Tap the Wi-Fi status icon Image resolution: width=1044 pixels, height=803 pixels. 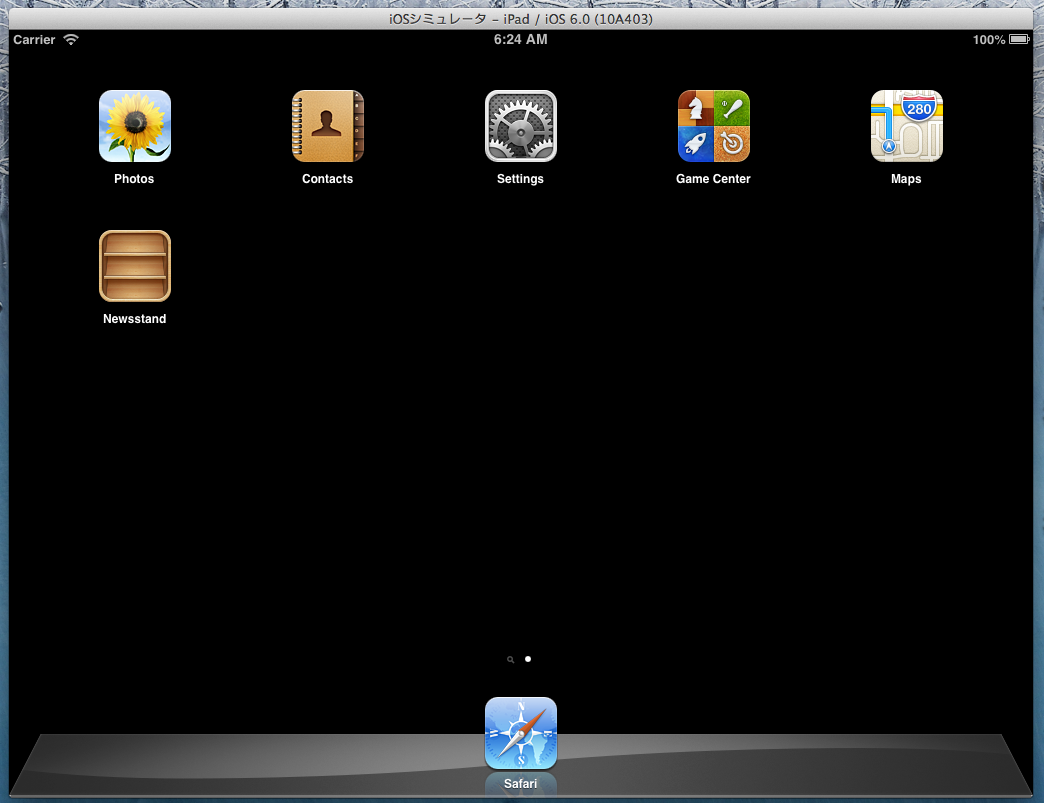[x=71, y=39]
